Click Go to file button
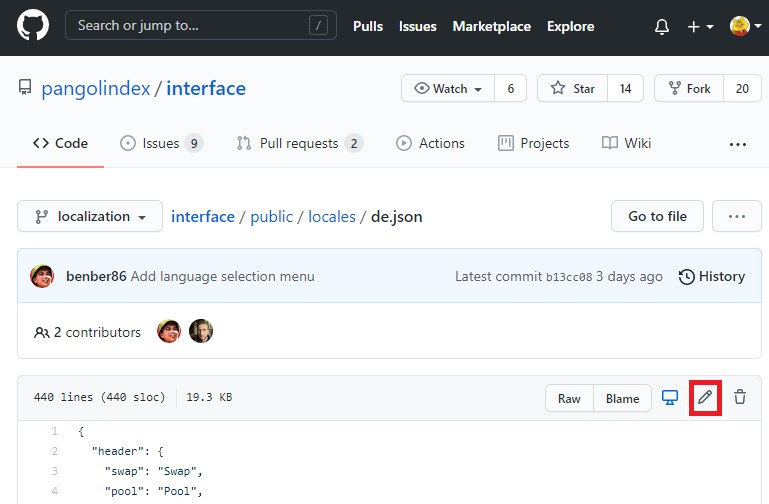This screenshot has height=504, width=769. pyautogui.click(x=657, y=216)
